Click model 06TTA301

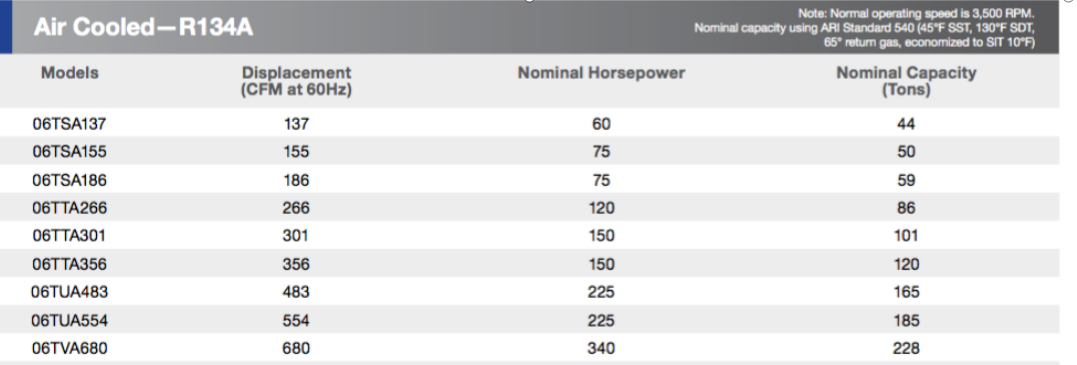[x=69, y=236]
